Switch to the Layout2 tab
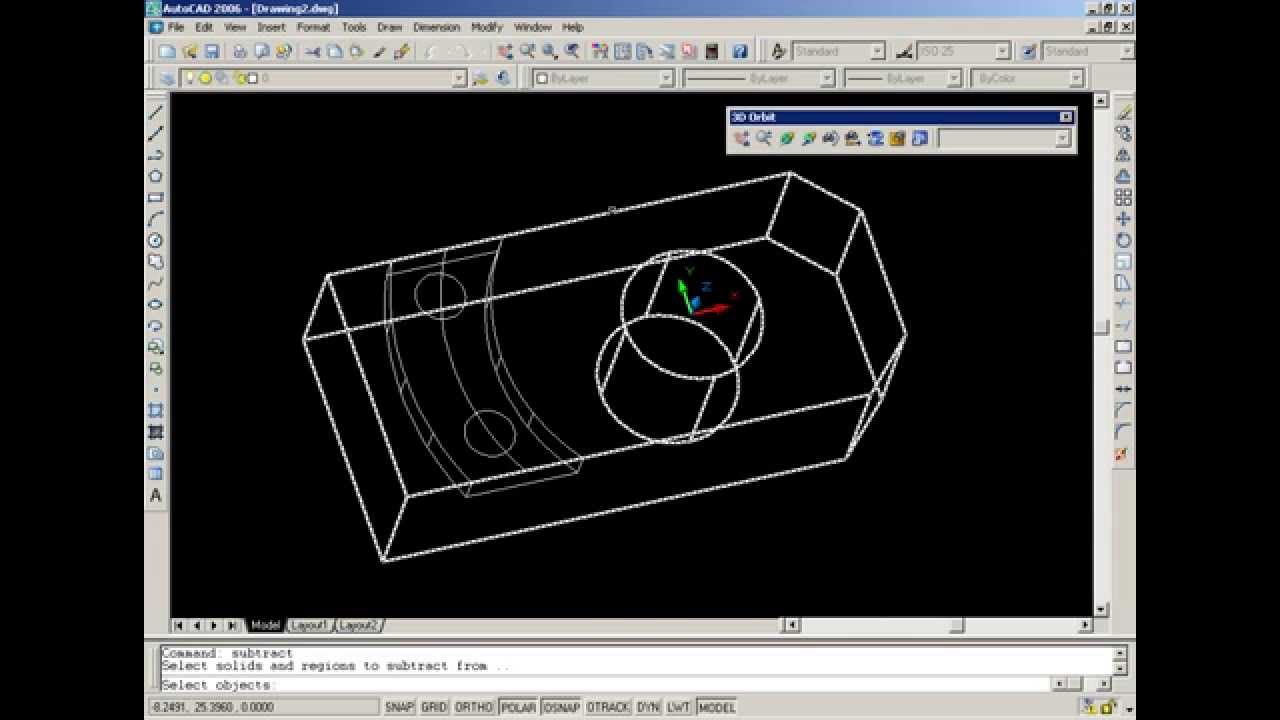This screenshot has width=1280, height=720. [358, 625]
